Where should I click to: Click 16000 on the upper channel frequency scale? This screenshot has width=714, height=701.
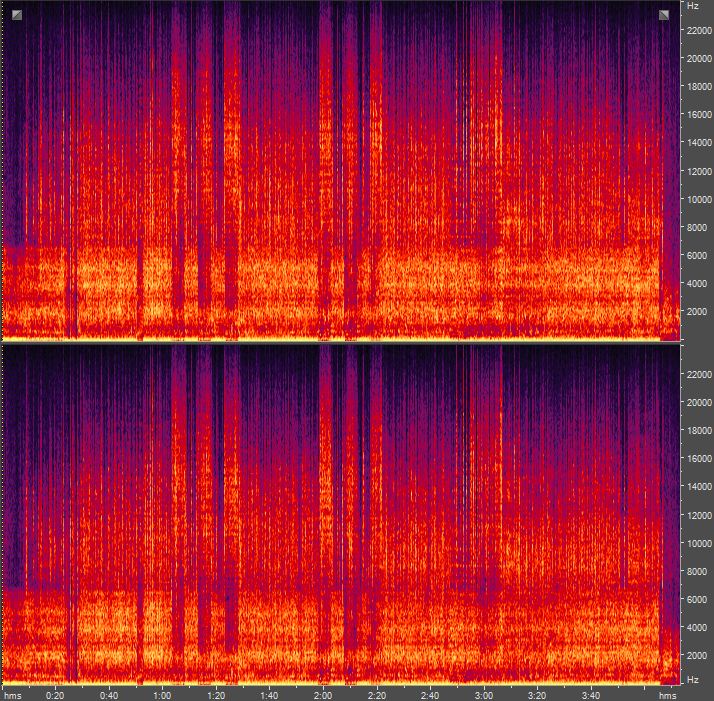click(699, 114)
